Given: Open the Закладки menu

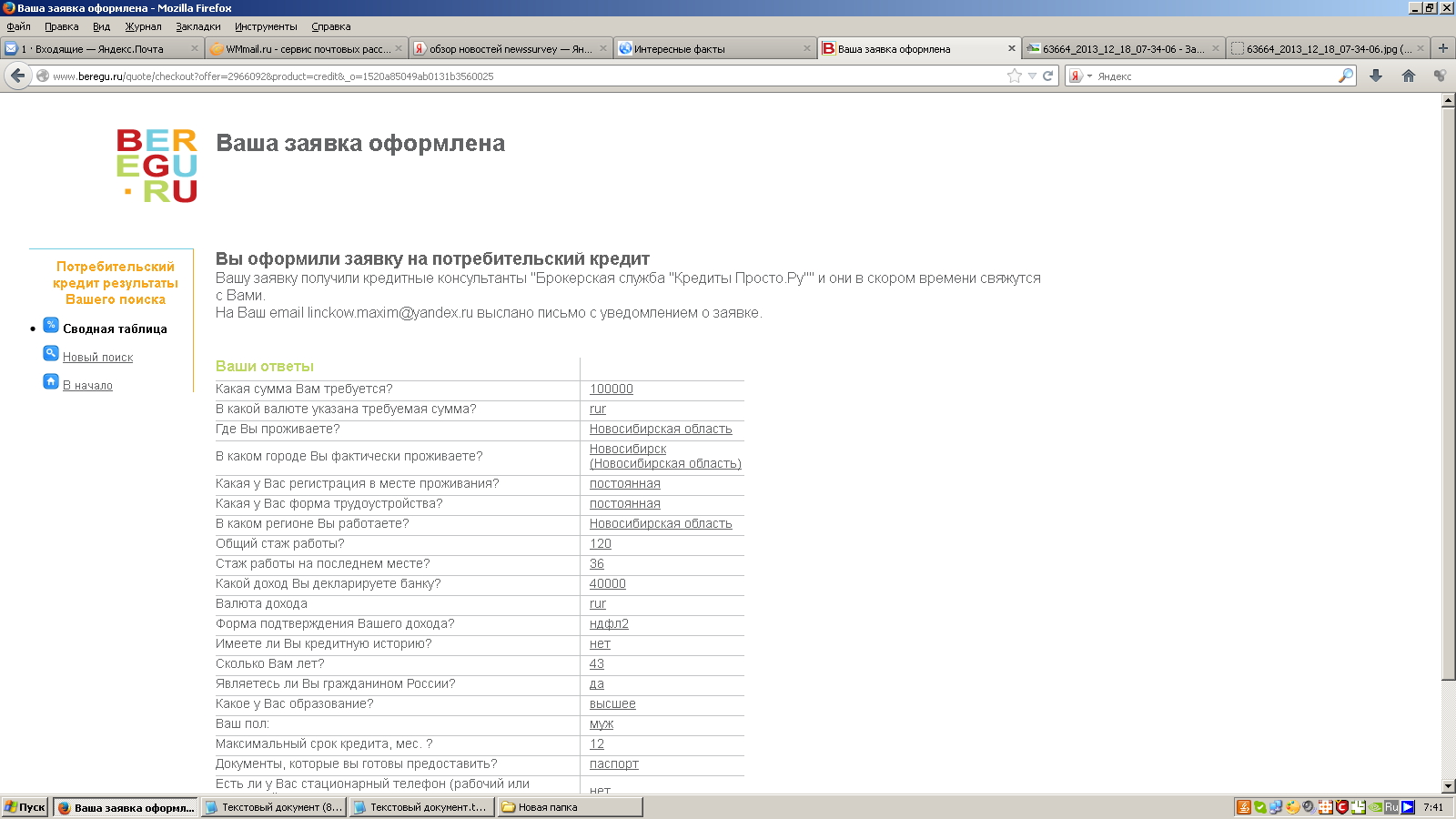Looking at the screenshot, I should (198, 26).
